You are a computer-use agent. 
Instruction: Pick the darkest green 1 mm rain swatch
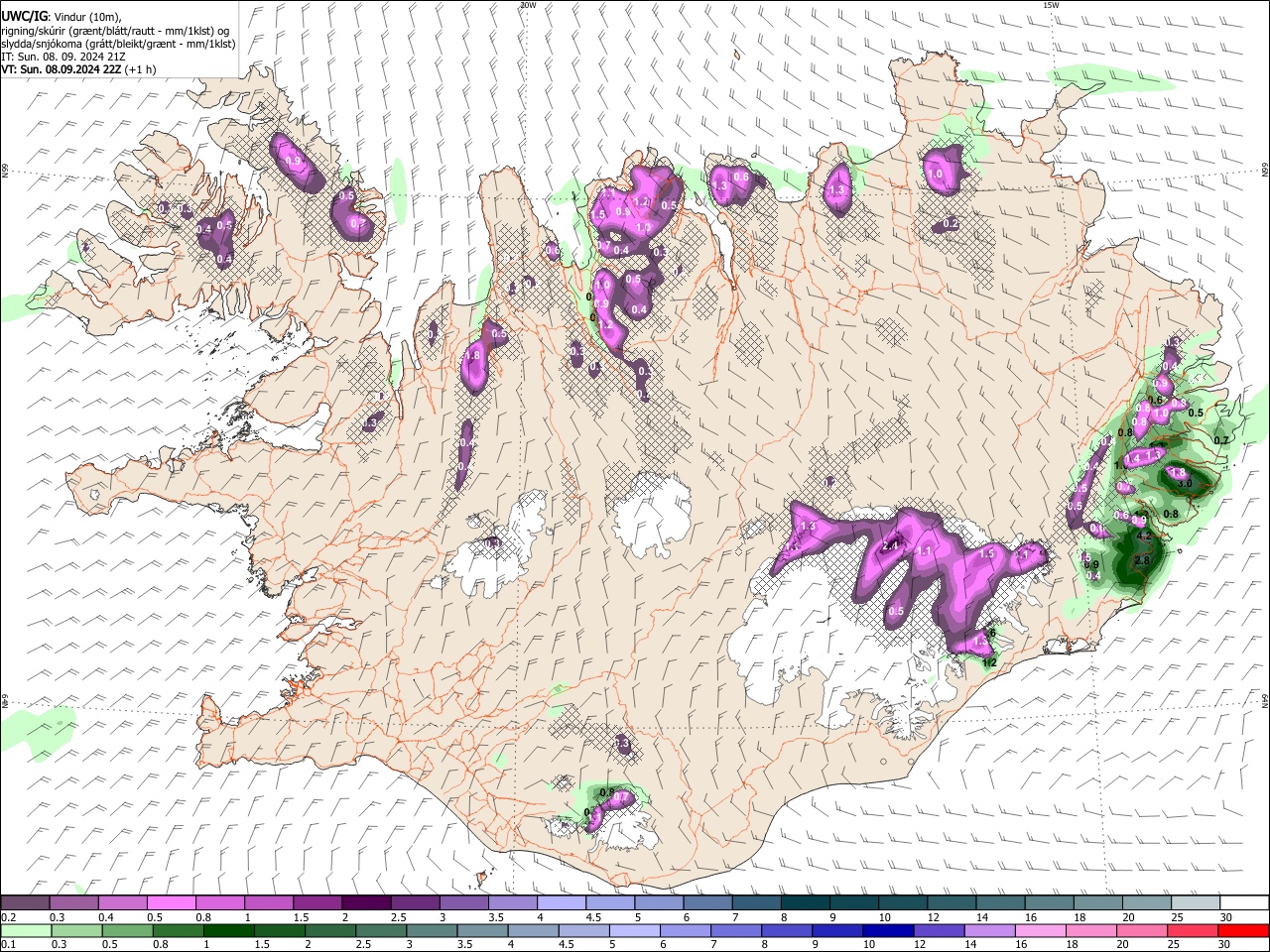[x=228, y=931]
